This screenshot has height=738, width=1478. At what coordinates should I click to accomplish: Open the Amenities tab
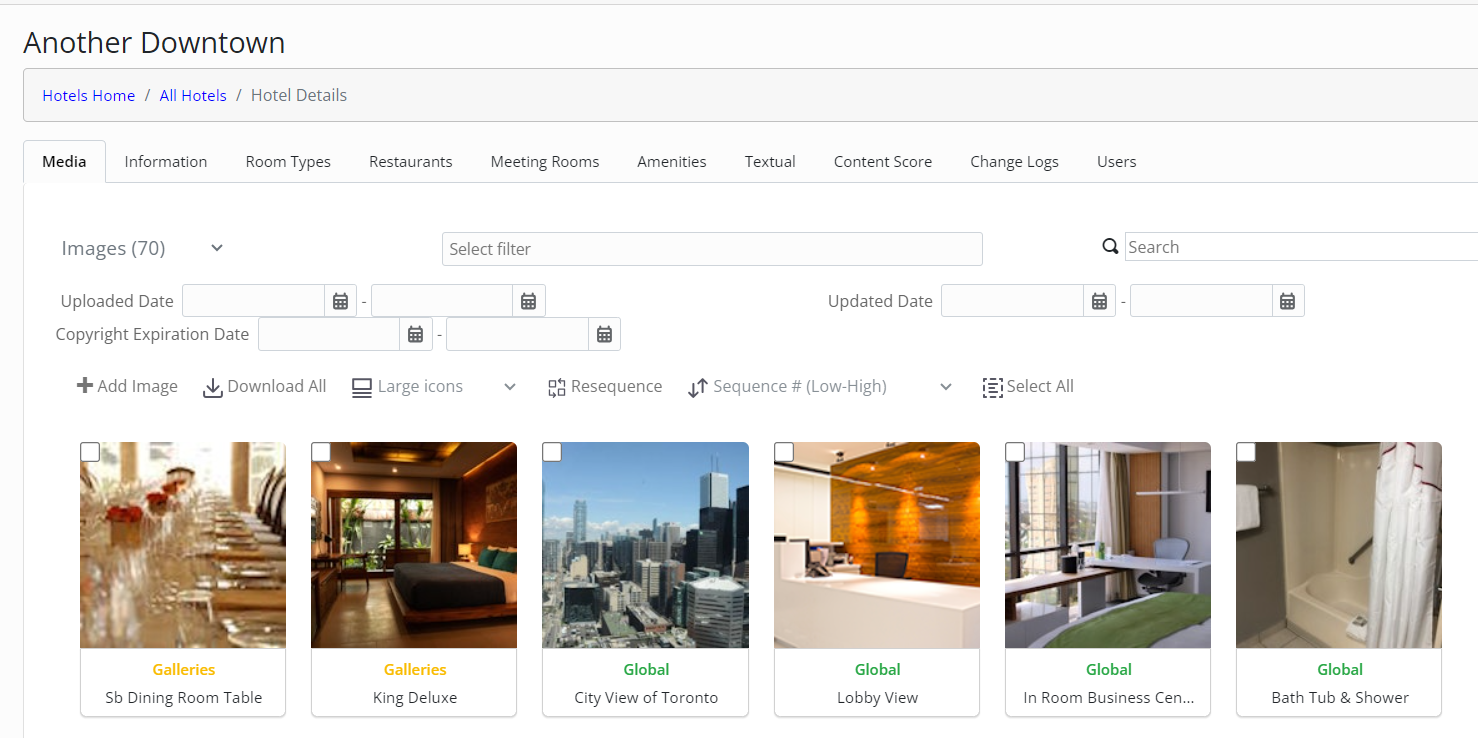[672, 161]
